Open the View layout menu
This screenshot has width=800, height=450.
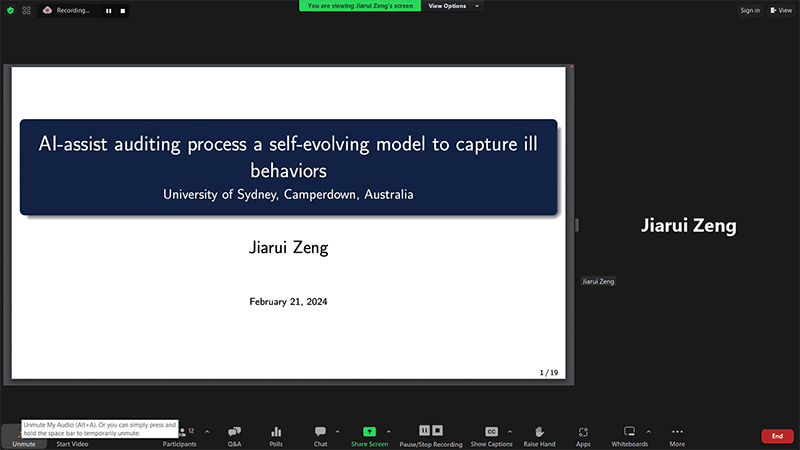click(780, 10)
